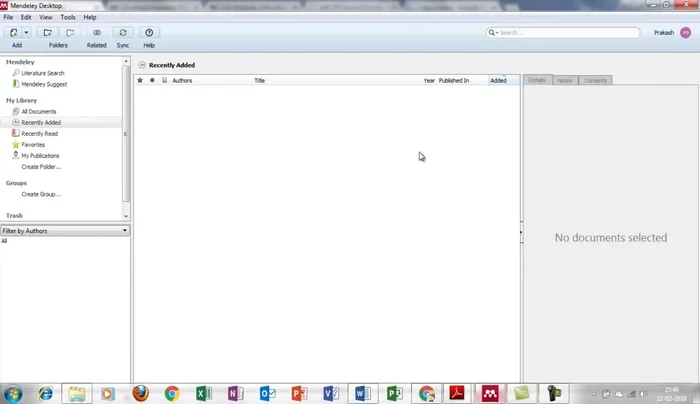Click the sidebar scrollbar down arrow
Image resolution: width=700 pixels, height=404 pixels.
pos(126,217)
